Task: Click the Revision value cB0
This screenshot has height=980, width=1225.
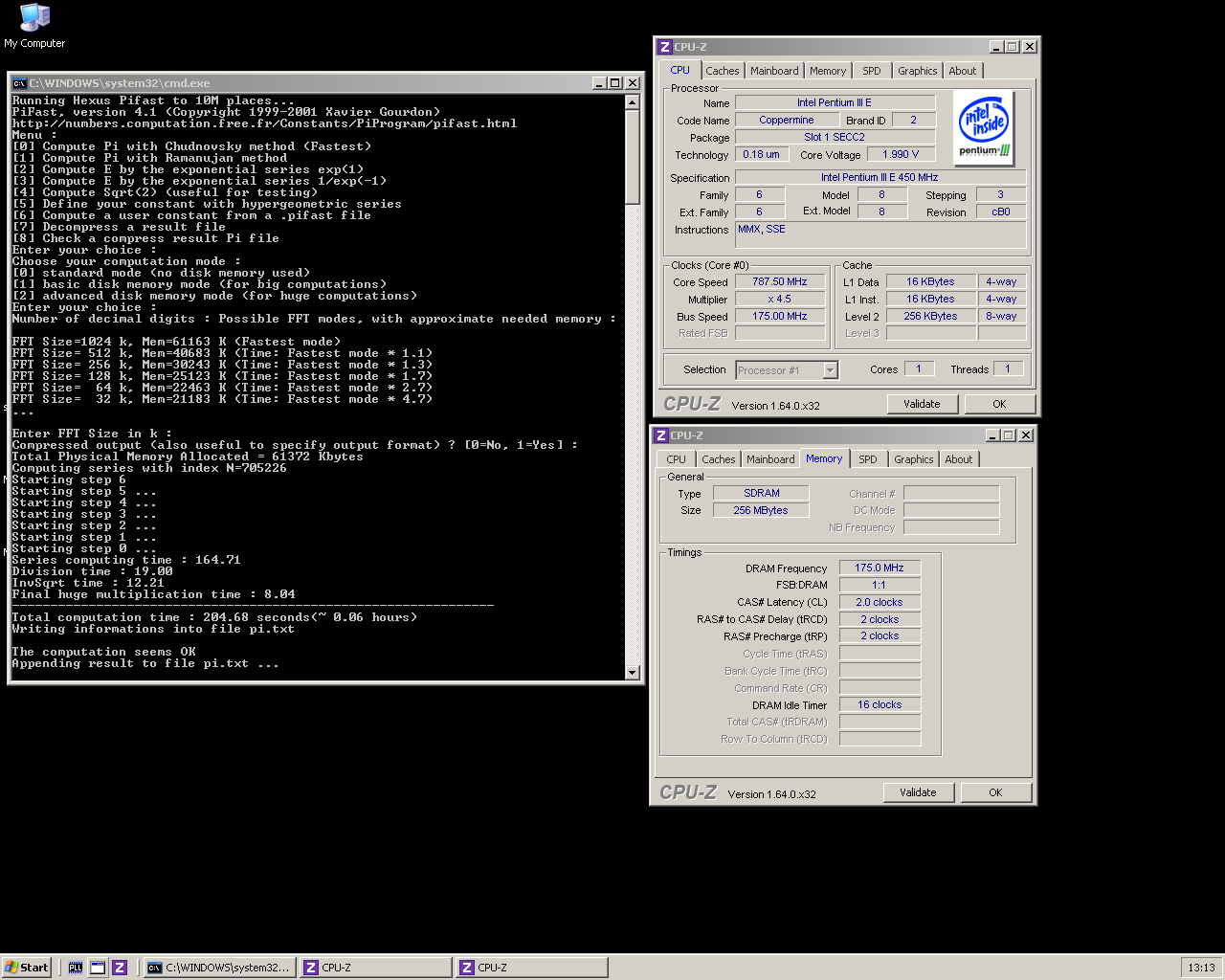Action: point(1001,212)
